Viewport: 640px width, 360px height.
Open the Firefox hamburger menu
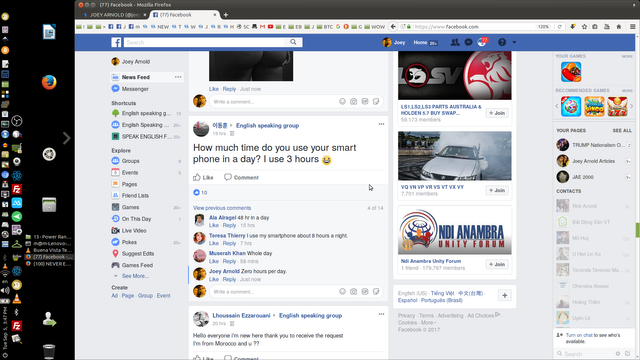coord(632,27)
